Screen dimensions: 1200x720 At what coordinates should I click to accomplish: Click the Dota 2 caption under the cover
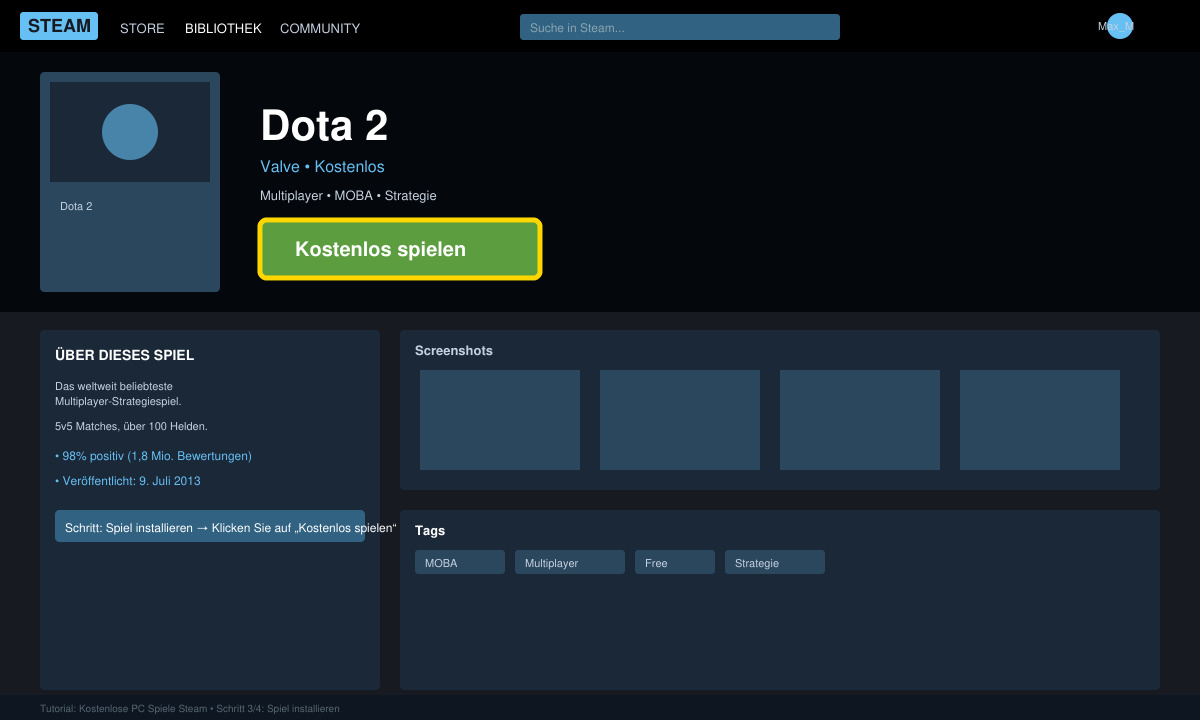[76, 206]
